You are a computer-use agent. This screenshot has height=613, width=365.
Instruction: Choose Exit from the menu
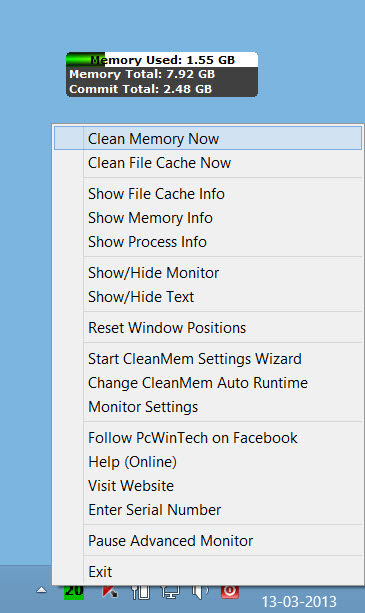pos(208,572)
